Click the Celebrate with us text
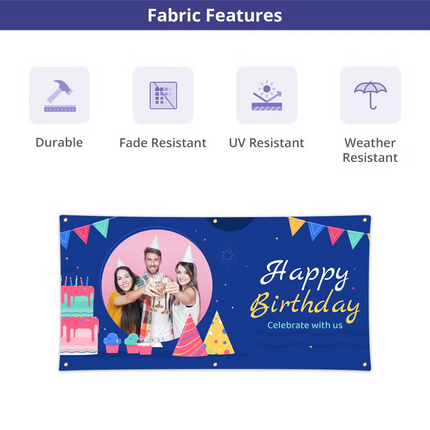The width and height of the screenshot is (430, 430). coord(305,325)
